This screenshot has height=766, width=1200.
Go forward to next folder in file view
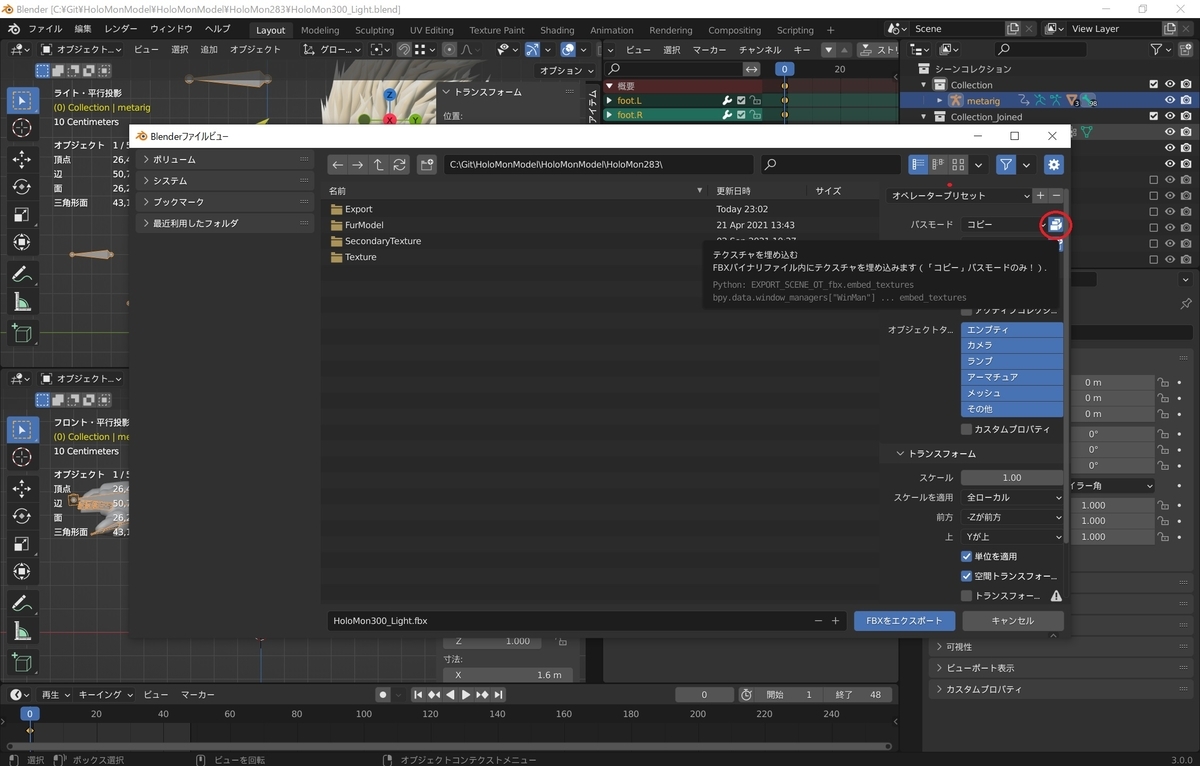(x=357, y=165)
